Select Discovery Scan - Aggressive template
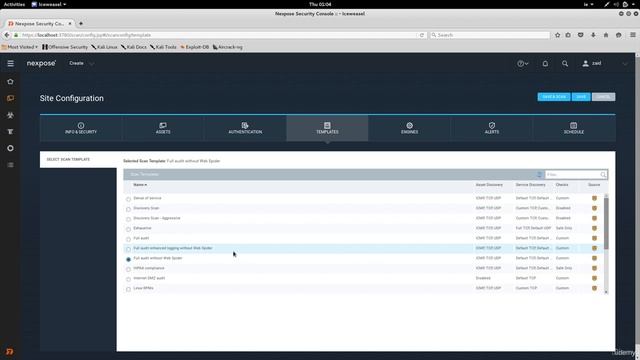Viewport: 640px width, 360px height. pyautogui.click(x=128, y=219)
